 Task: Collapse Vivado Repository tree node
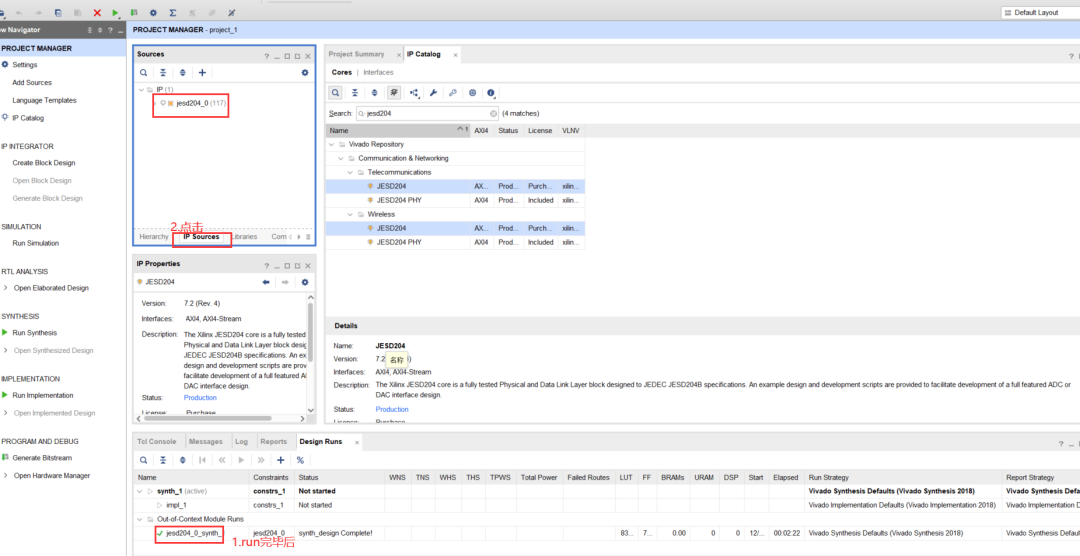click(x=333, y=144)
